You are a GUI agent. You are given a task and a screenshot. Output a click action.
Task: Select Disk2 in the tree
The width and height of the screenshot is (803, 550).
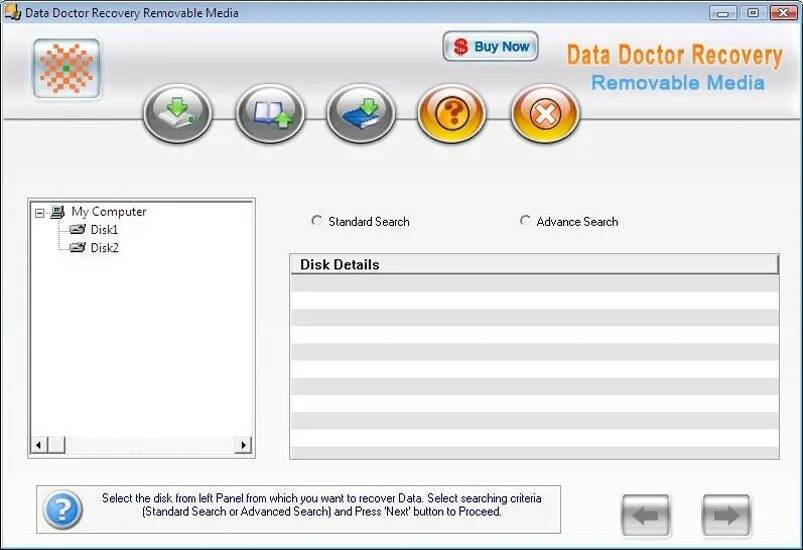[104, 248]
